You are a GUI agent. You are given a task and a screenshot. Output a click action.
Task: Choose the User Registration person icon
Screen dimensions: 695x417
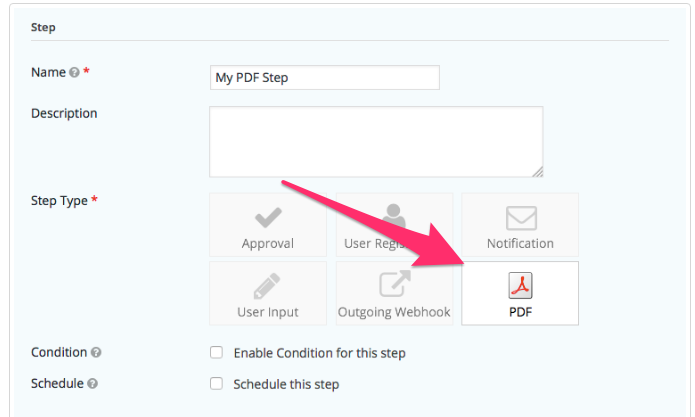pyautogui.click(x=393, y=216)
